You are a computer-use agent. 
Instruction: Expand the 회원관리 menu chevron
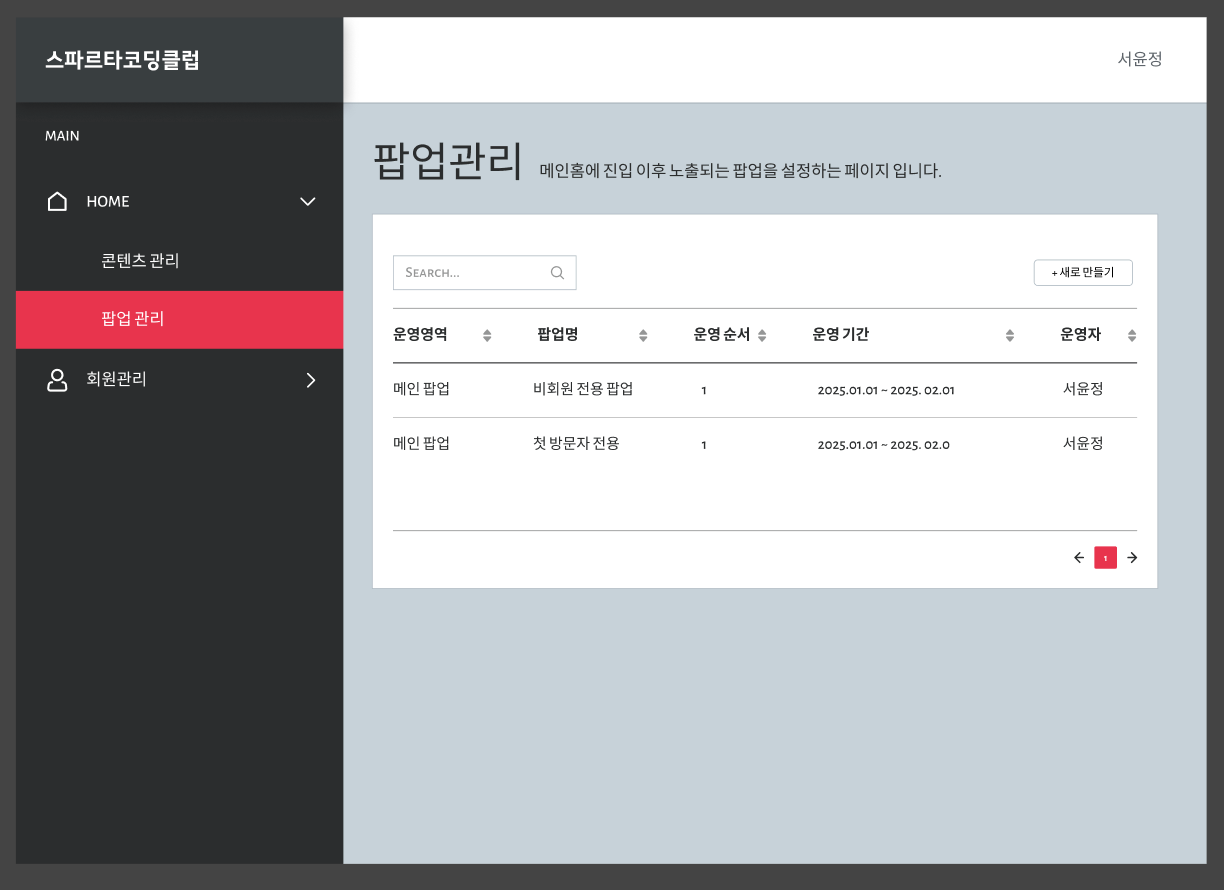pos(311,380)
